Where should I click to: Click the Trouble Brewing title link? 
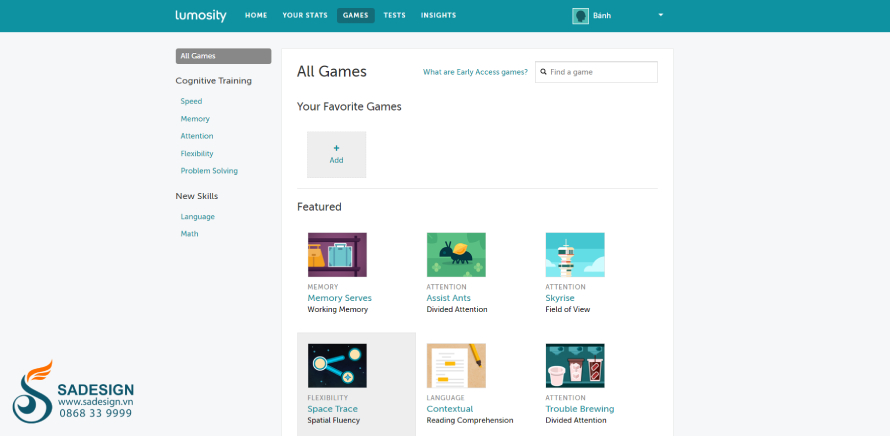coord(580,409)
